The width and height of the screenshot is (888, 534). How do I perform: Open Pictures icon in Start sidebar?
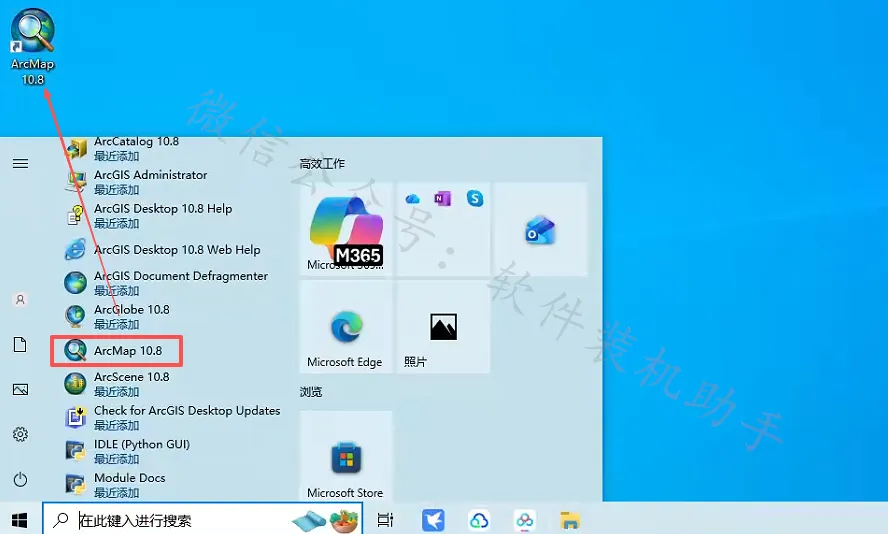point(20,390)
